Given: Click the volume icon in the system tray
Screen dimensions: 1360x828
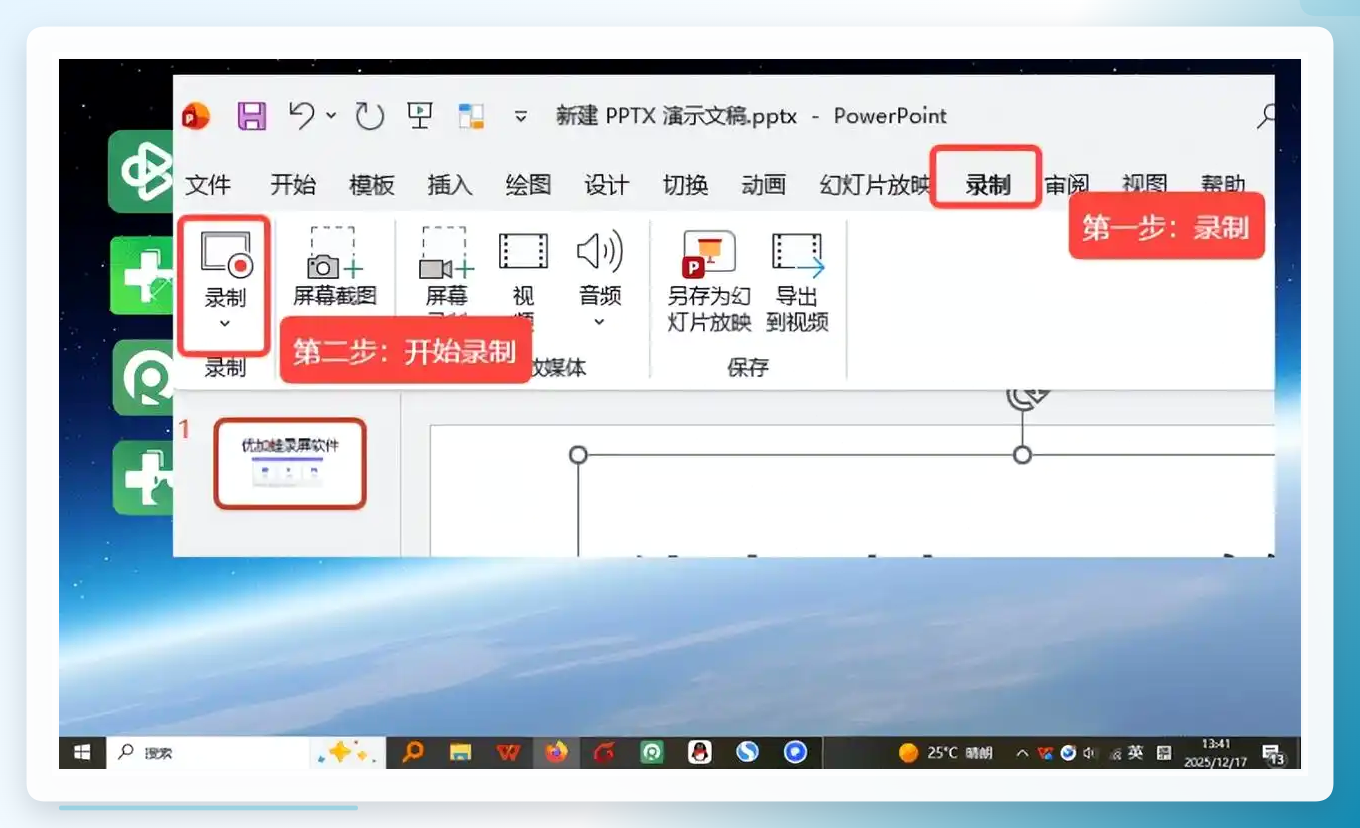Looking at the screenshot, I should [x=1091, y=753].
